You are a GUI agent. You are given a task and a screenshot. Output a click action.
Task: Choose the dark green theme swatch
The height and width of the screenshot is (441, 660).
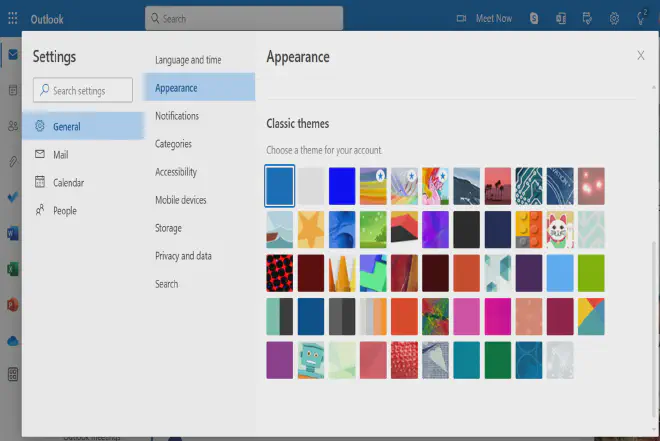pos(498,360)
